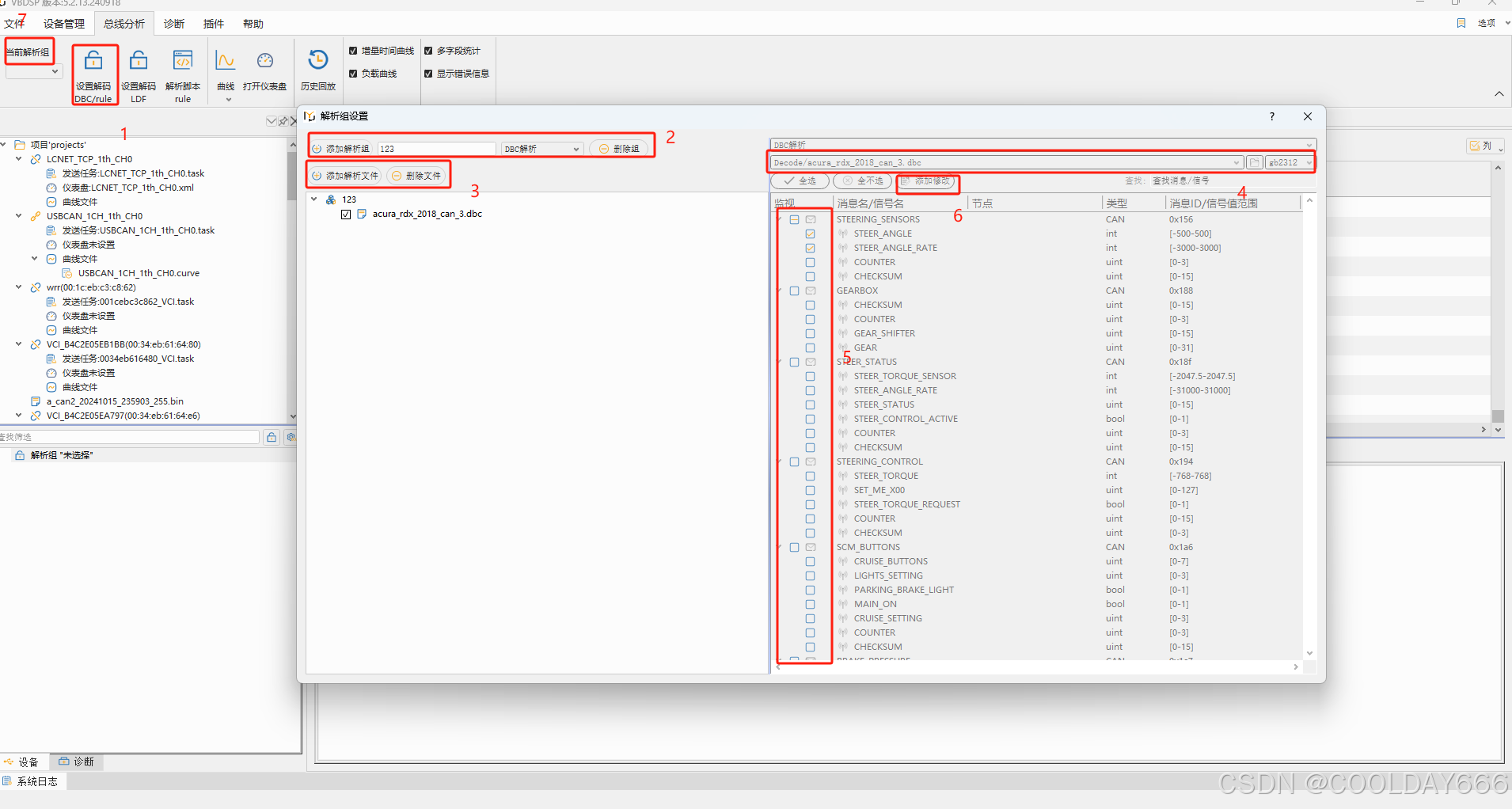The image size is (1512, 809).
Task: Open the Decode/acura_rdx_2018_can_3.dbc path dropdown
Action: [1236, 162]
